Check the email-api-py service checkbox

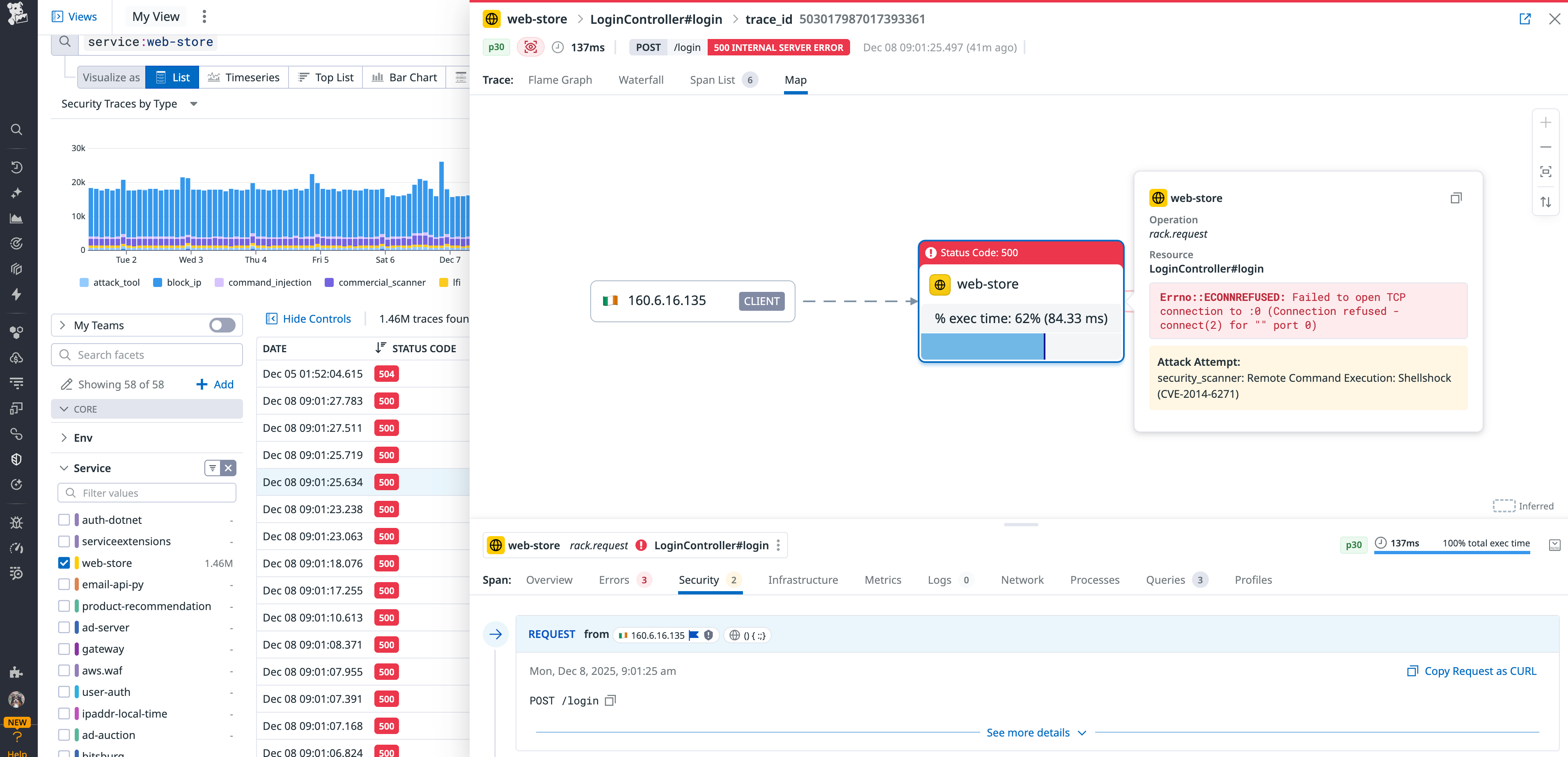(x=64, y=584)
